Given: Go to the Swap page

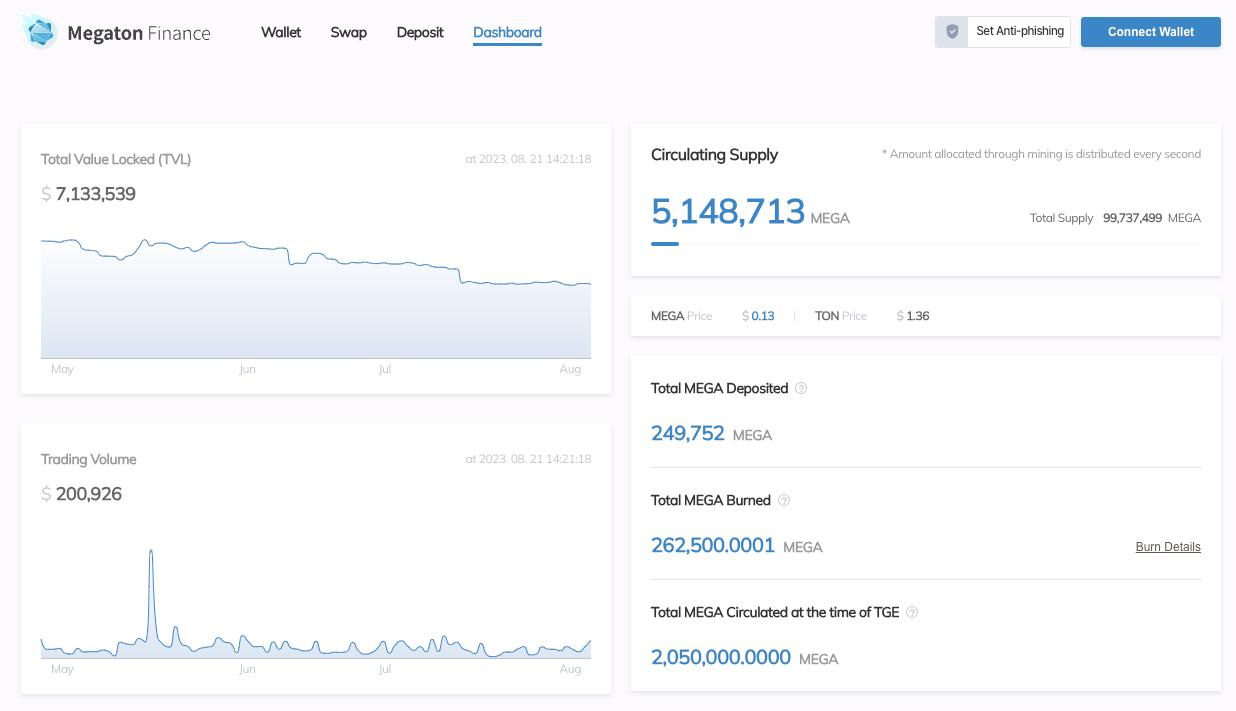Looking at the screenshot, I should coord(348,32).
